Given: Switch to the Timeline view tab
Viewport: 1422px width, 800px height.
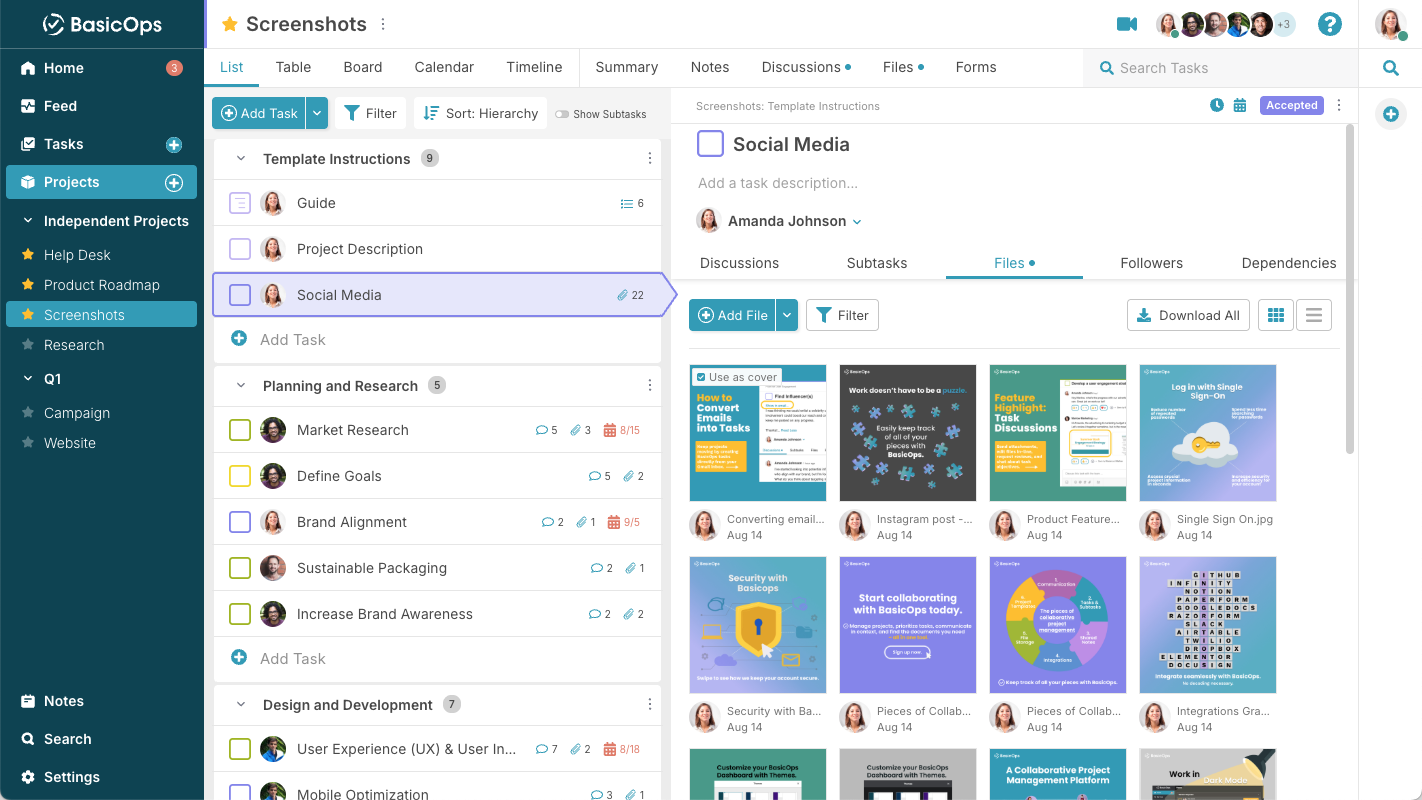Looking at the screenshot, I should click(x=534, y=67).
